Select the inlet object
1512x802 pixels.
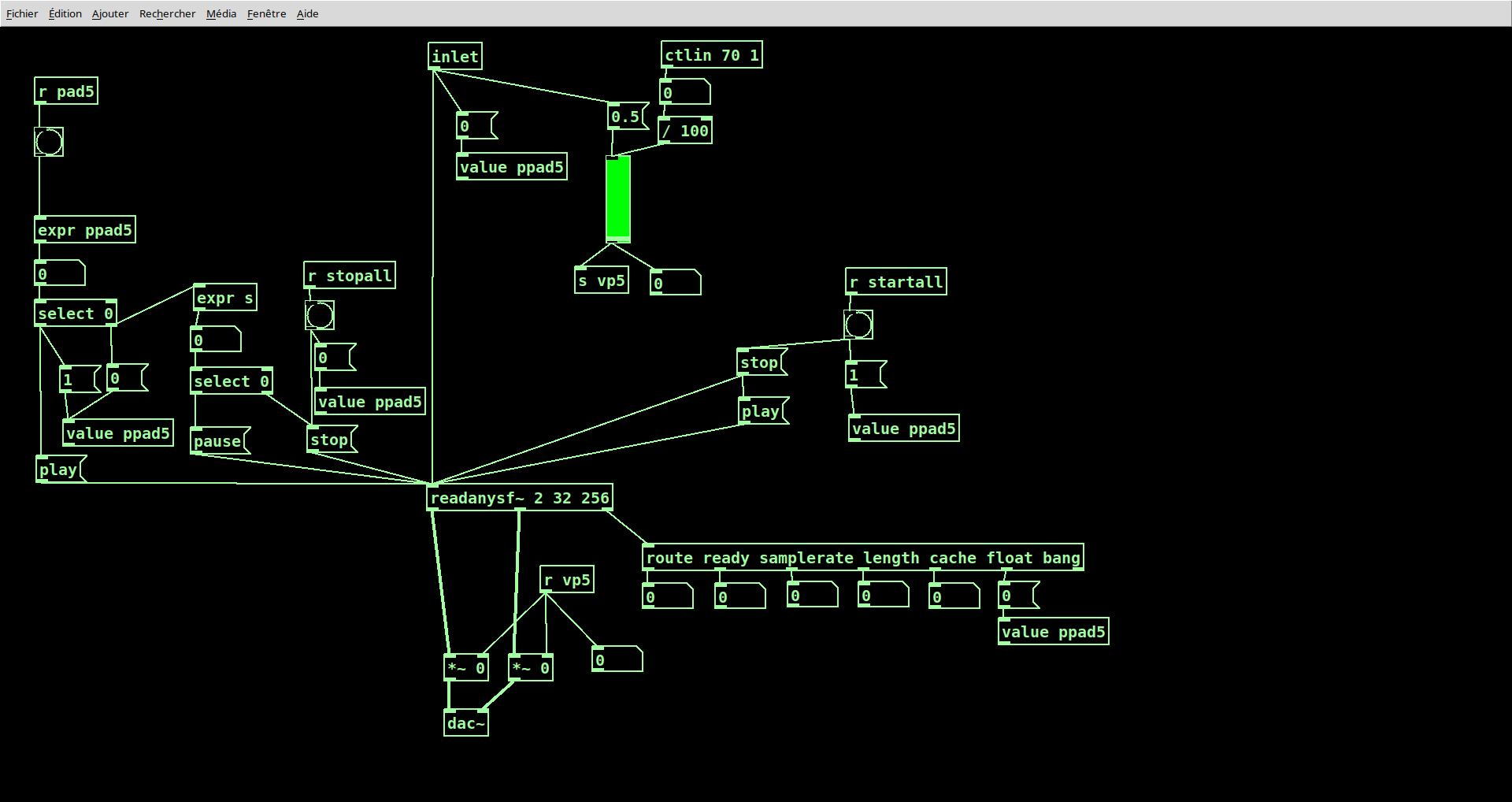pyautogui.click(x=455, y=57)
